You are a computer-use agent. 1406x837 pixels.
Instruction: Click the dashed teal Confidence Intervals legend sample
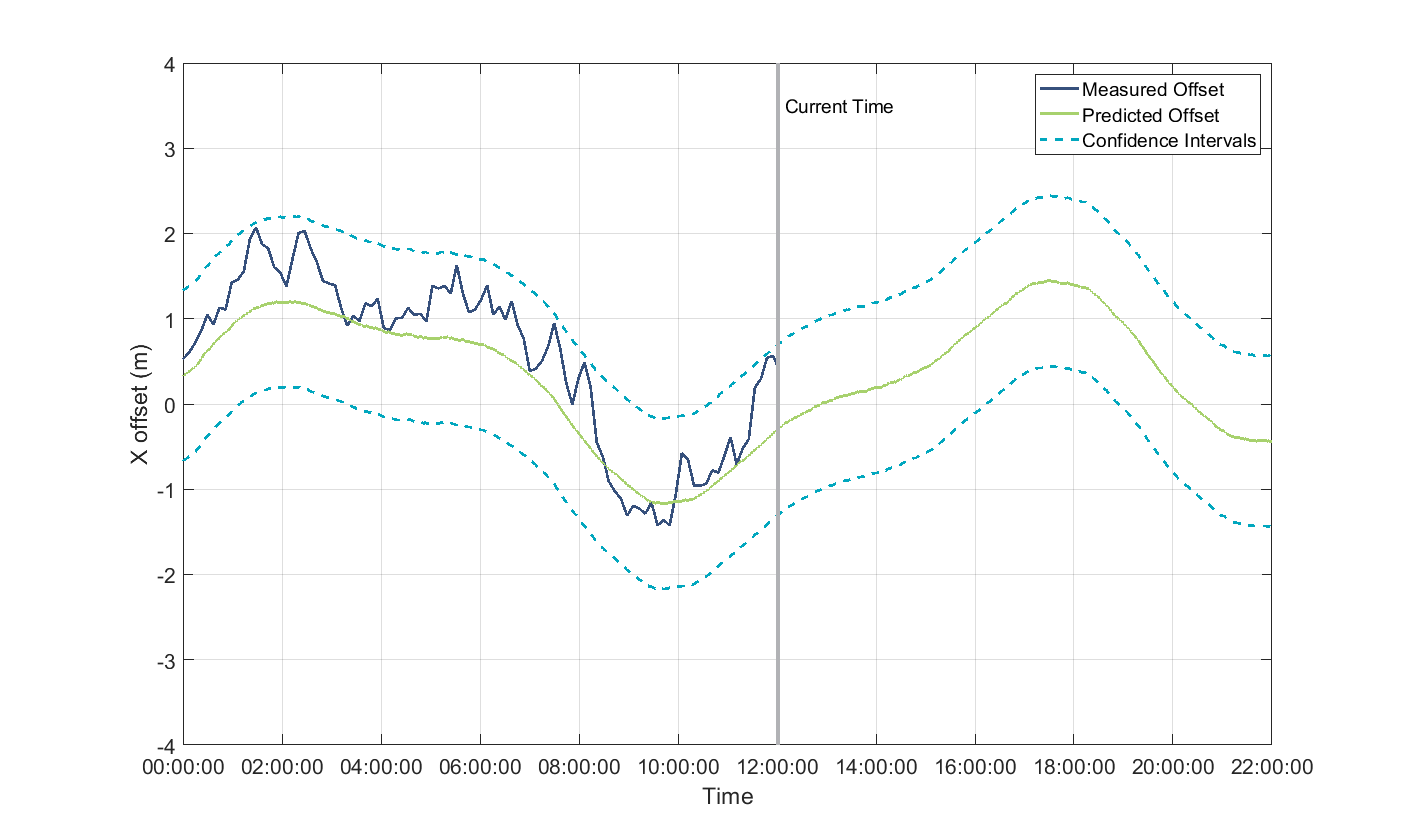[1059, 140]
